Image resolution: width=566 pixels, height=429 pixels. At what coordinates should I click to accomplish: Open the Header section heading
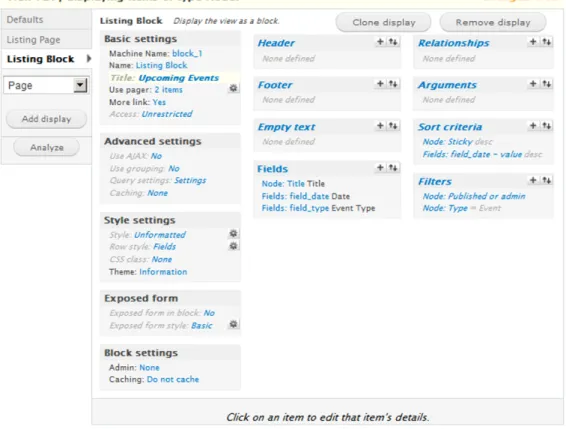pyautogui.click(x=276, y=43)
